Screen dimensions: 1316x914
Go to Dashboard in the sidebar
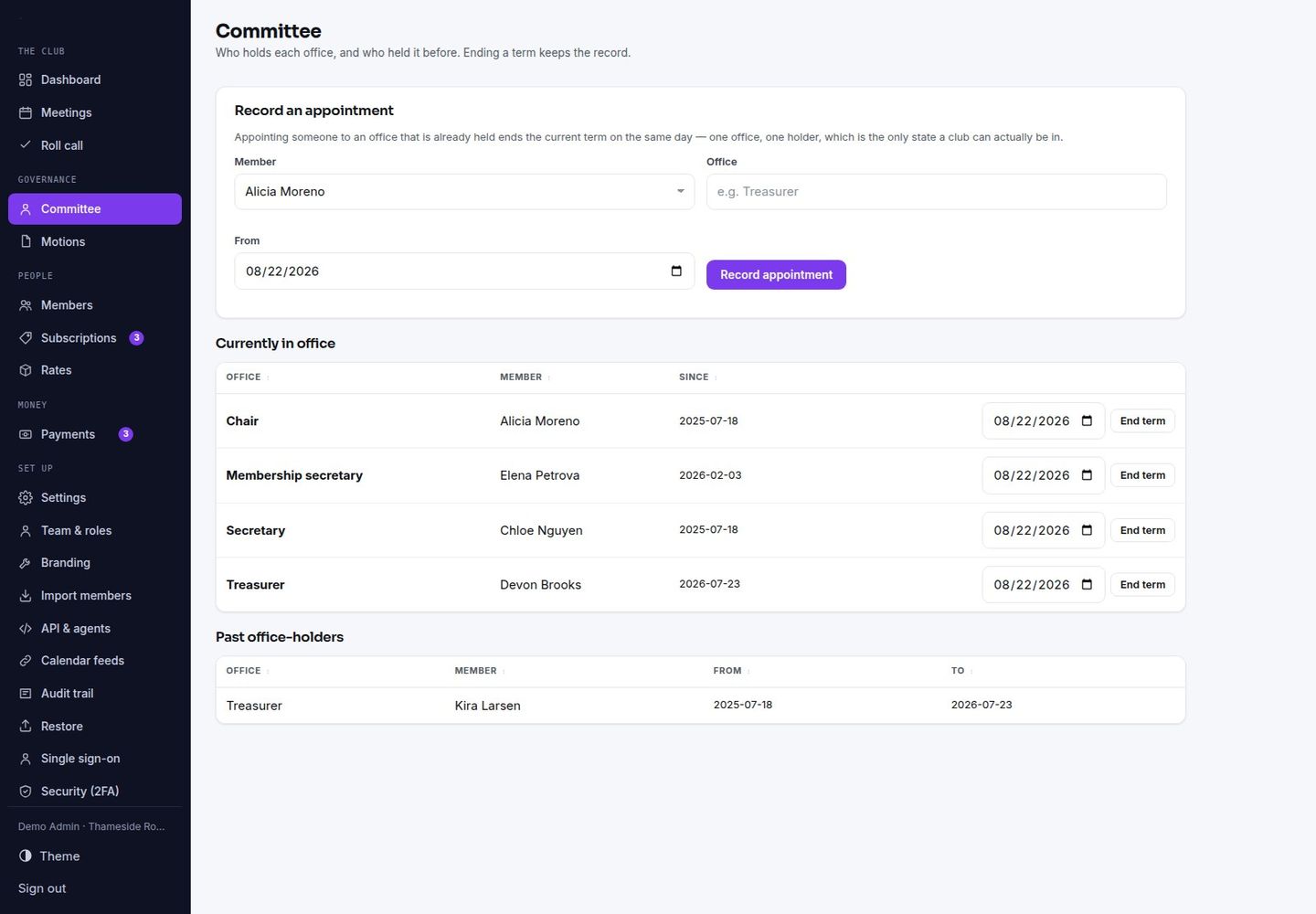pyautogui.click(x=95, y=80)
